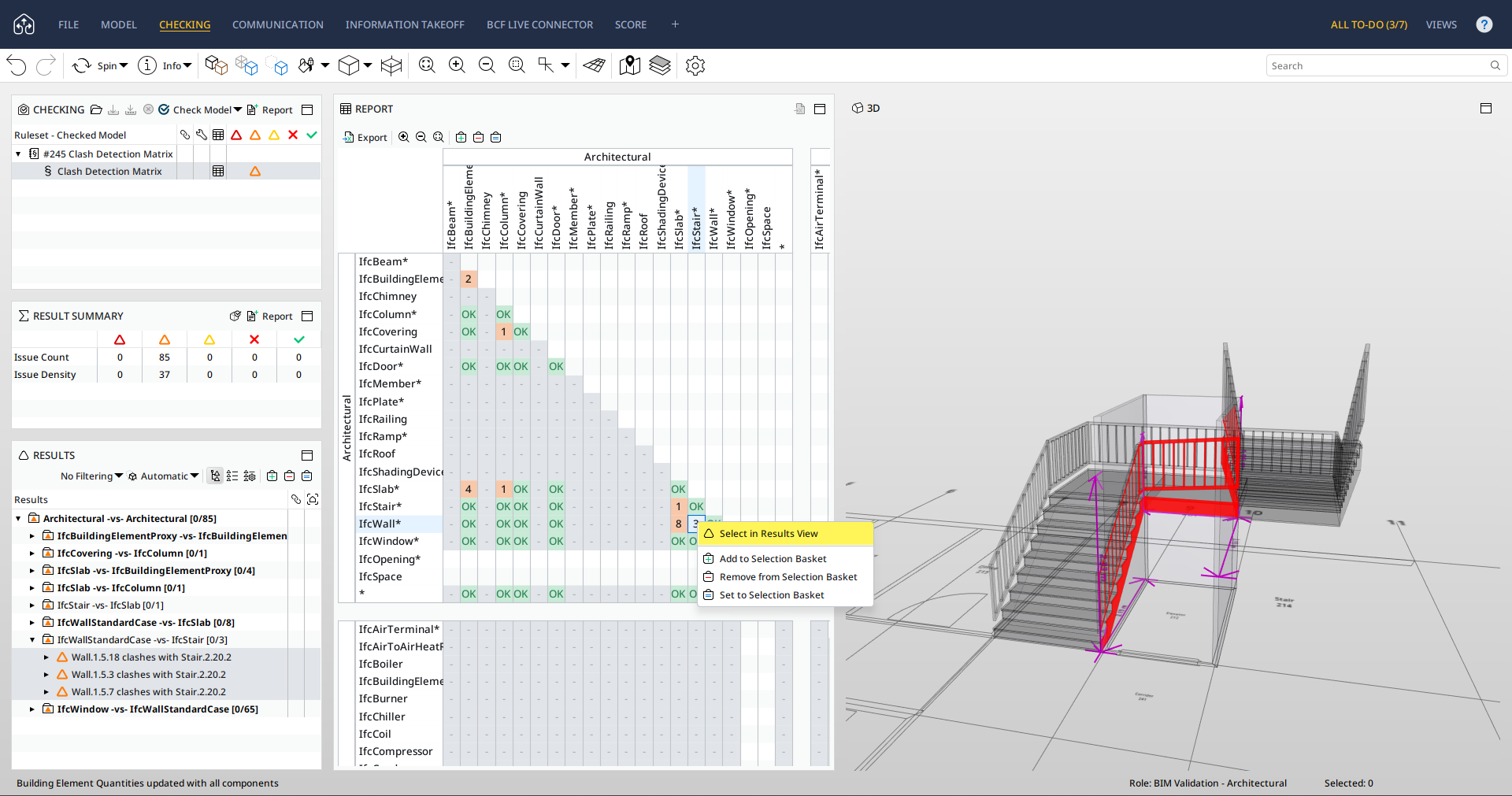Open ALL TO-DO (3/7) link

click(1368, 24)
